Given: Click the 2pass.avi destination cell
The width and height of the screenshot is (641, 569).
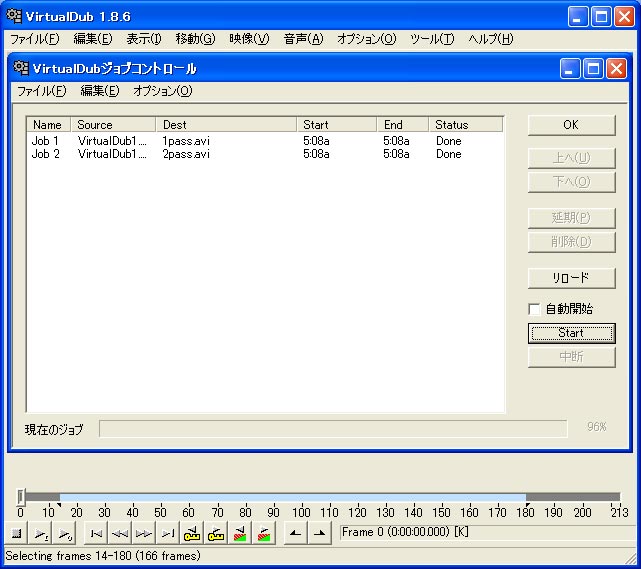Looking at the screenshot, I should [186, 154].
